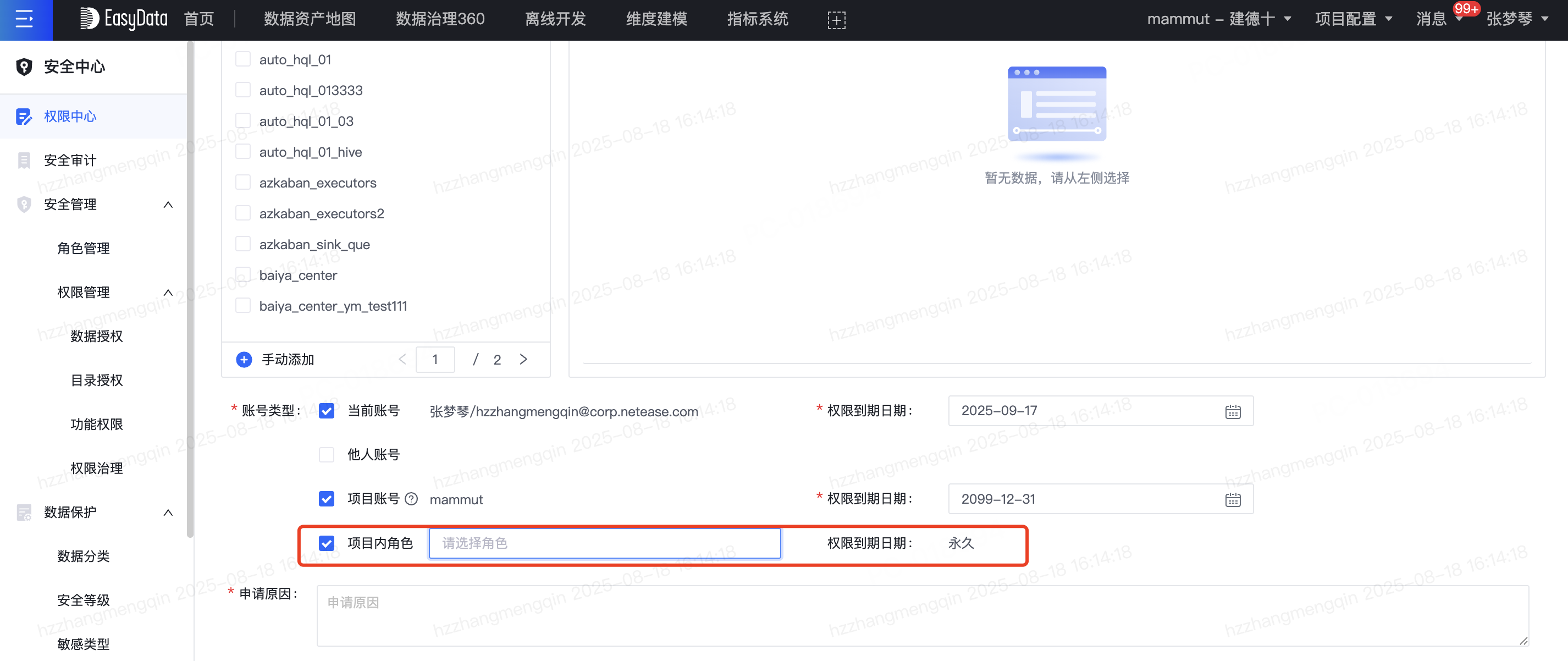Uncheck the 项目内角色 checkbox
This screenshot has width=1568, height=661.
pyautogui.click(x=326, y=543)
